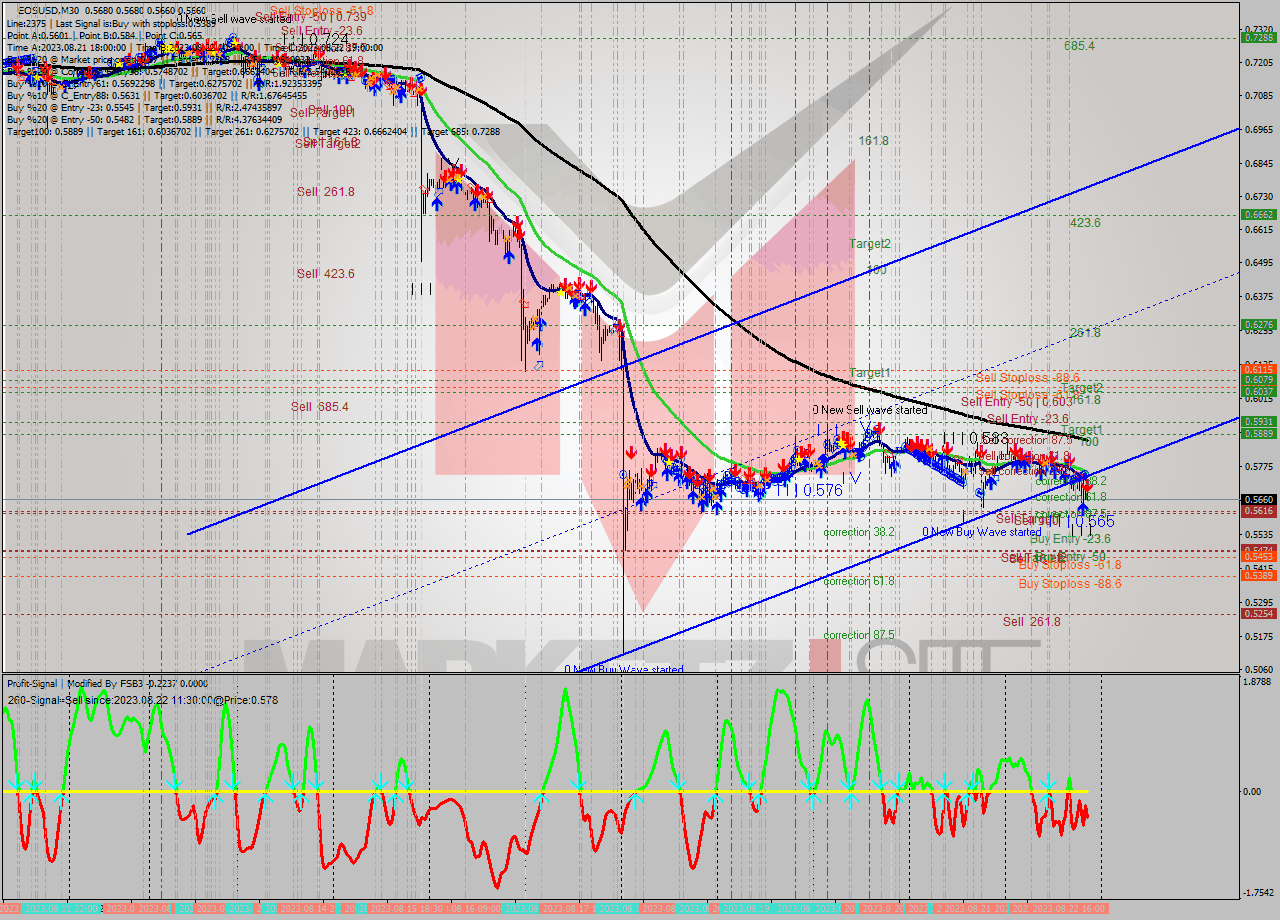The image size is (1280, 920).
Task: Click the red 0.5254 price tag
Action: click(x=1257, y=613)
